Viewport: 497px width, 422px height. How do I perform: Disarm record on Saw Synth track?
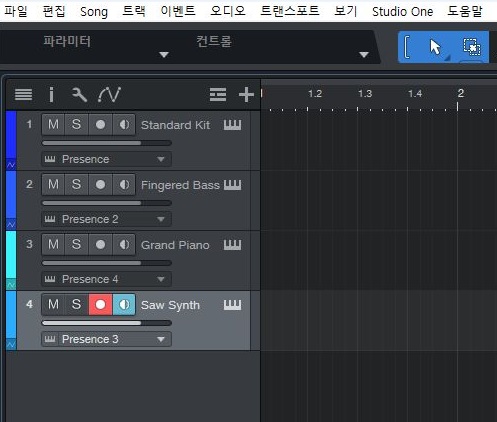coord(100,304)
